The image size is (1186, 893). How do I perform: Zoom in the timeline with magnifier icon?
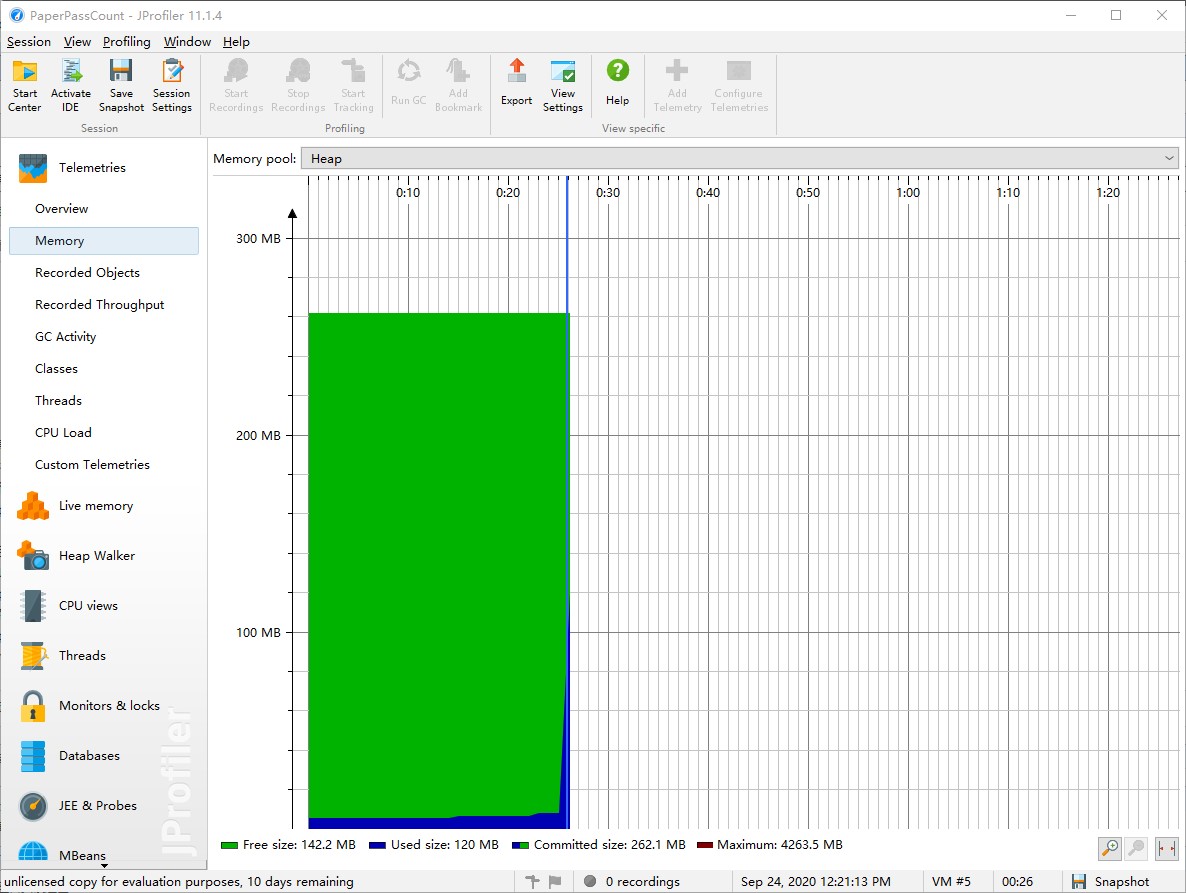point(1110,848)
